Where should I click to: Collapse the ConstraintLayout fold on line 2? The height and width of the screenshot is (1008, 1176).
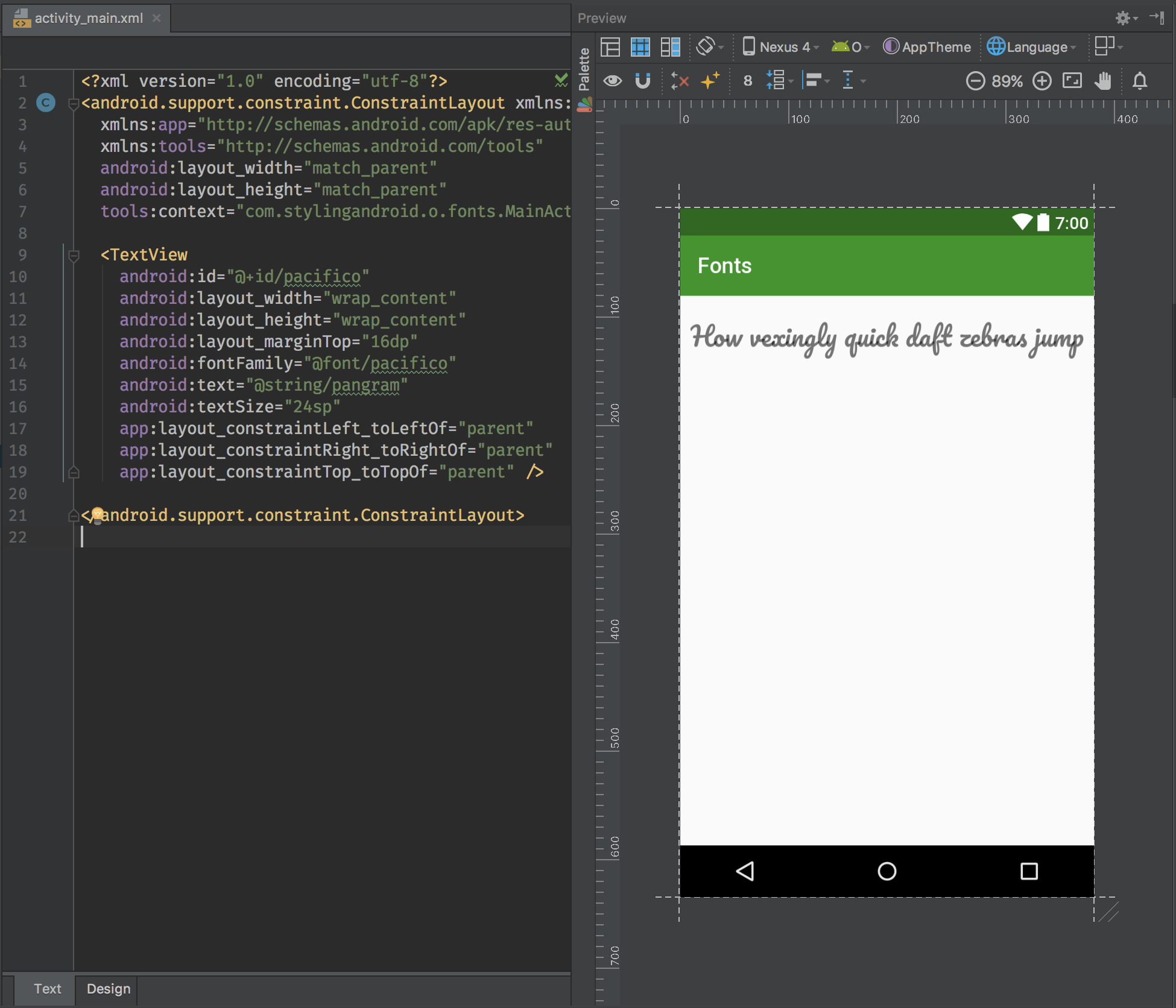coord(74,104)
